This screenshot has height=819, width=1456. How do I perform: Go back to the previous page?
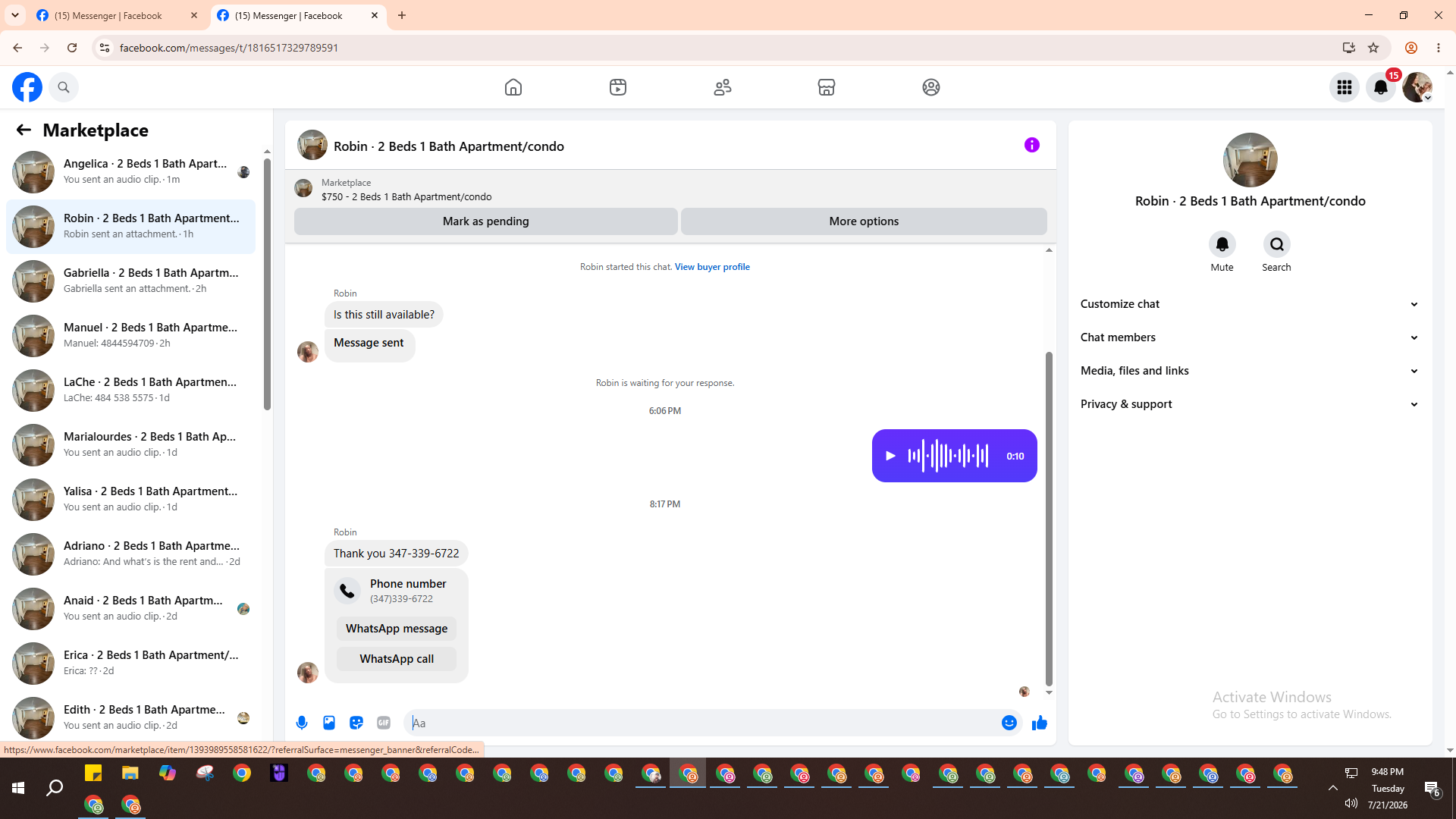17,48
